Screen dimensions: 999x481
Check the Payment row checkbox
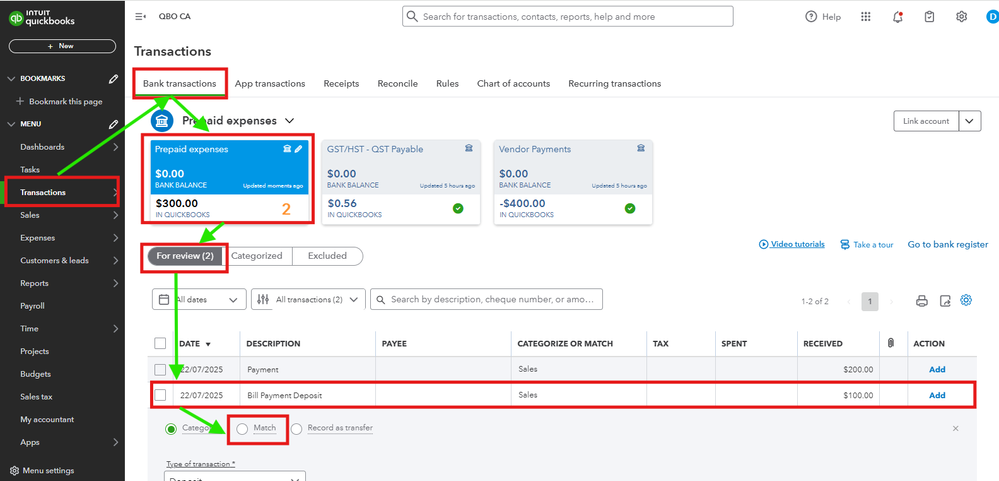point(160,370)
